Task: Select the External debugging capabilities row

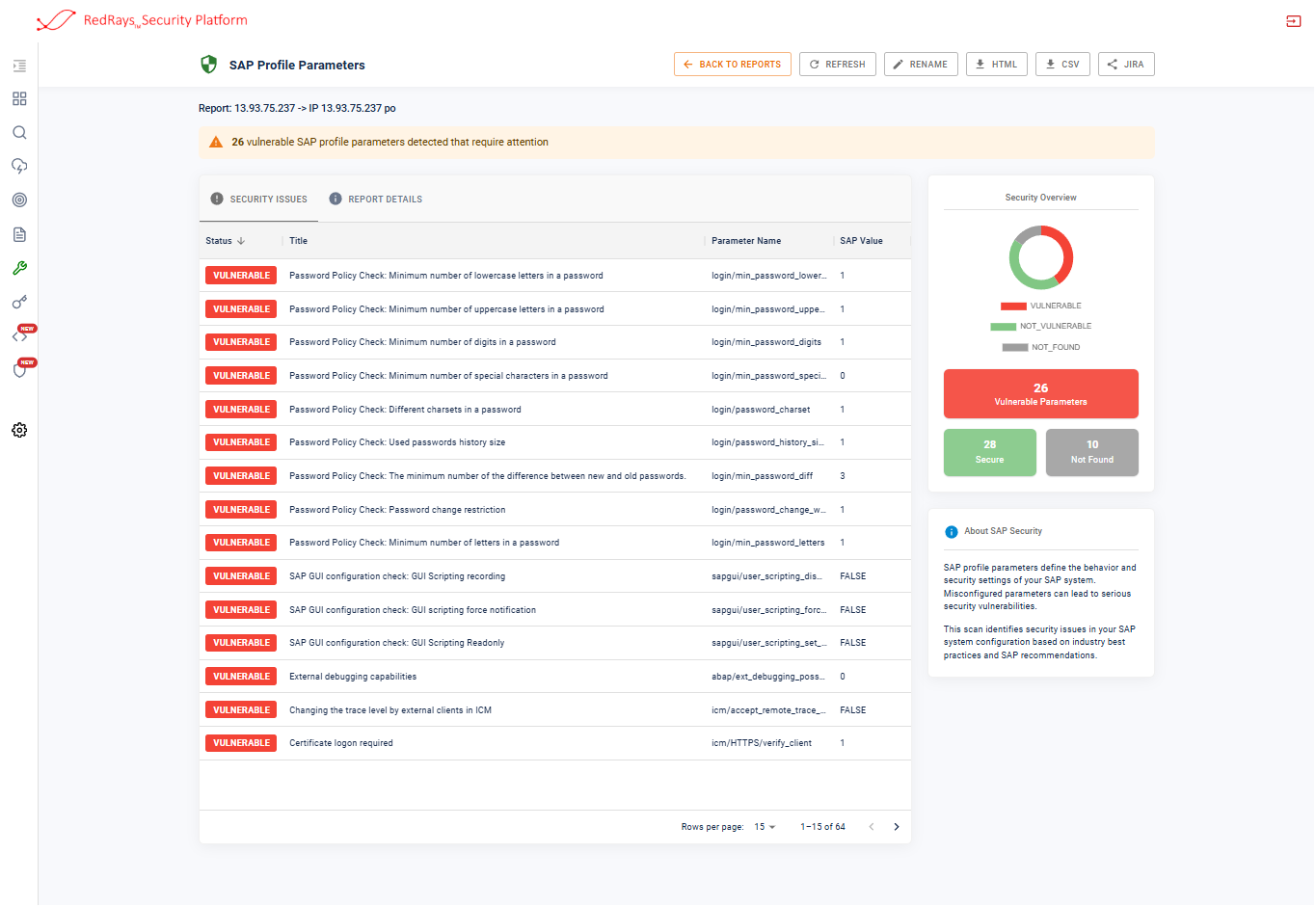Action: [555, 677]
